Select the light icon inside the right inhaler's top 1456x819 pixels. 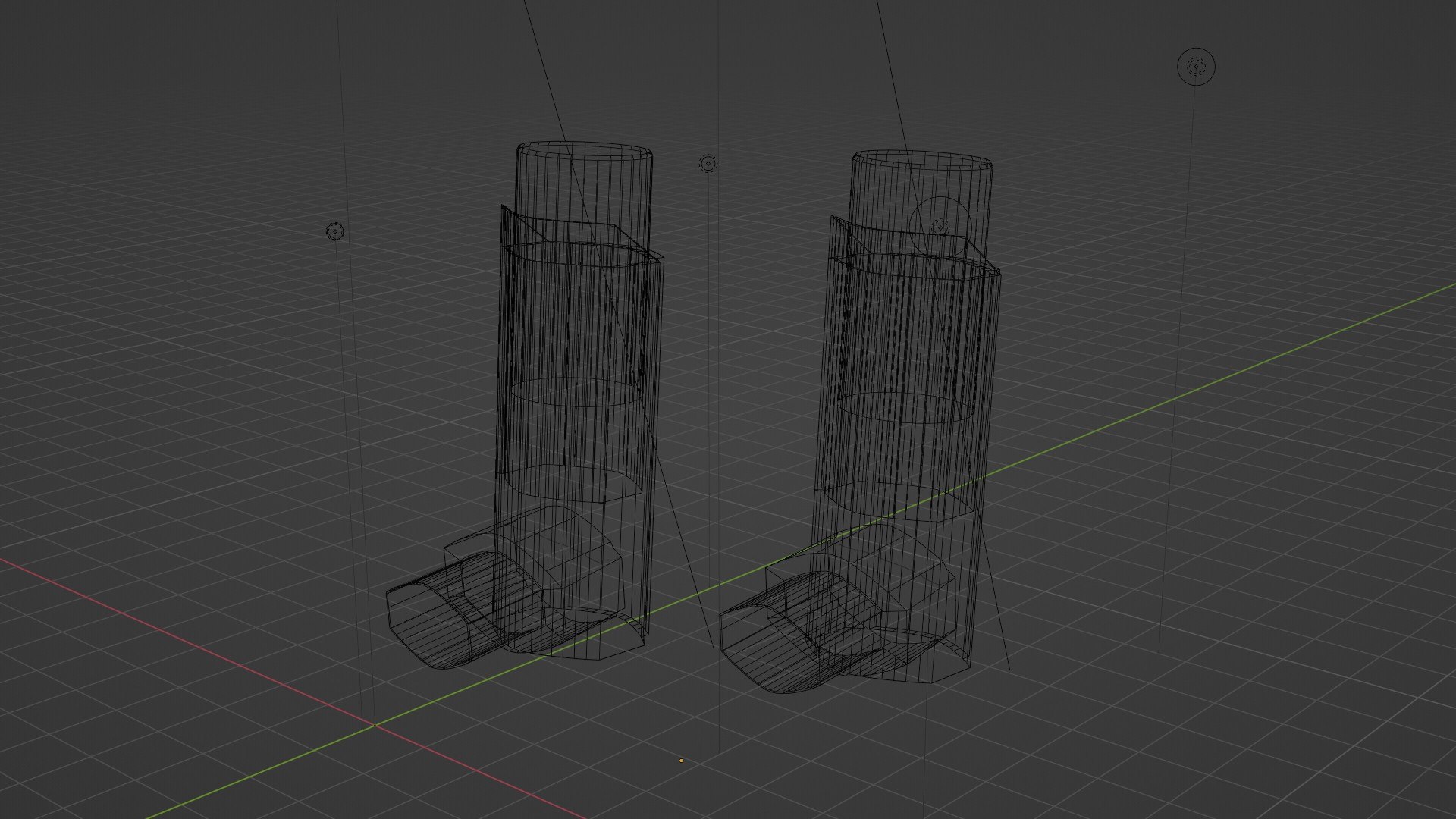940,226
